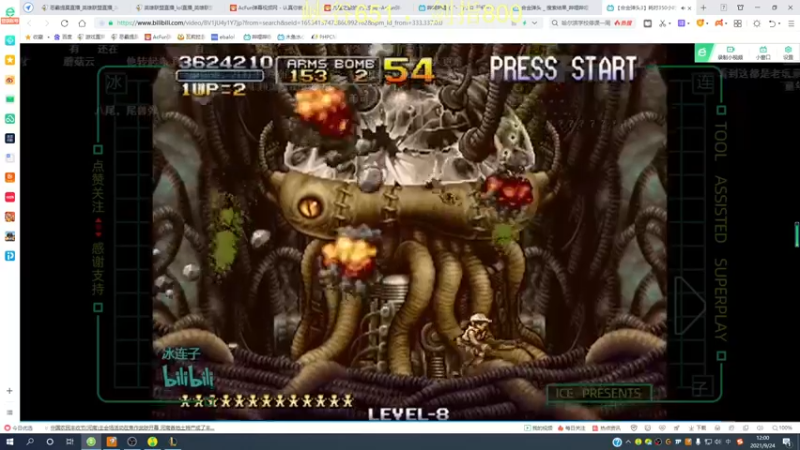The height and width of the screenshot is (450, 800).
Task: Click the purple square extension icon
Action: (682, 23)
